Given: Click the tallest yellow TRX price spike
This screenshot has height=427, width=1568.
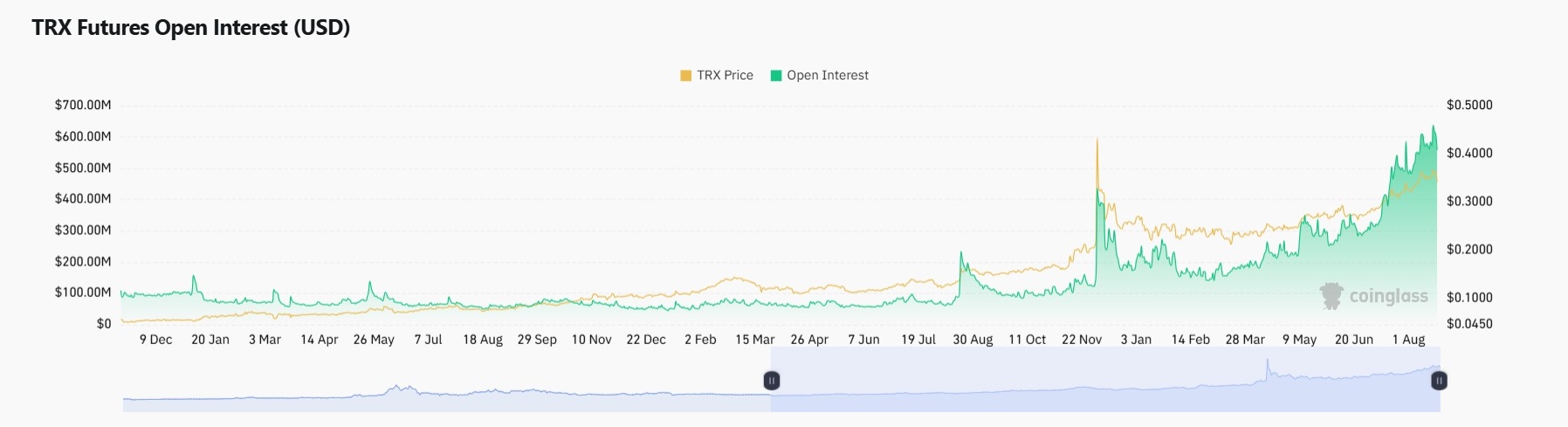Looking at the screenshot, I should (x=1097, y=140).
